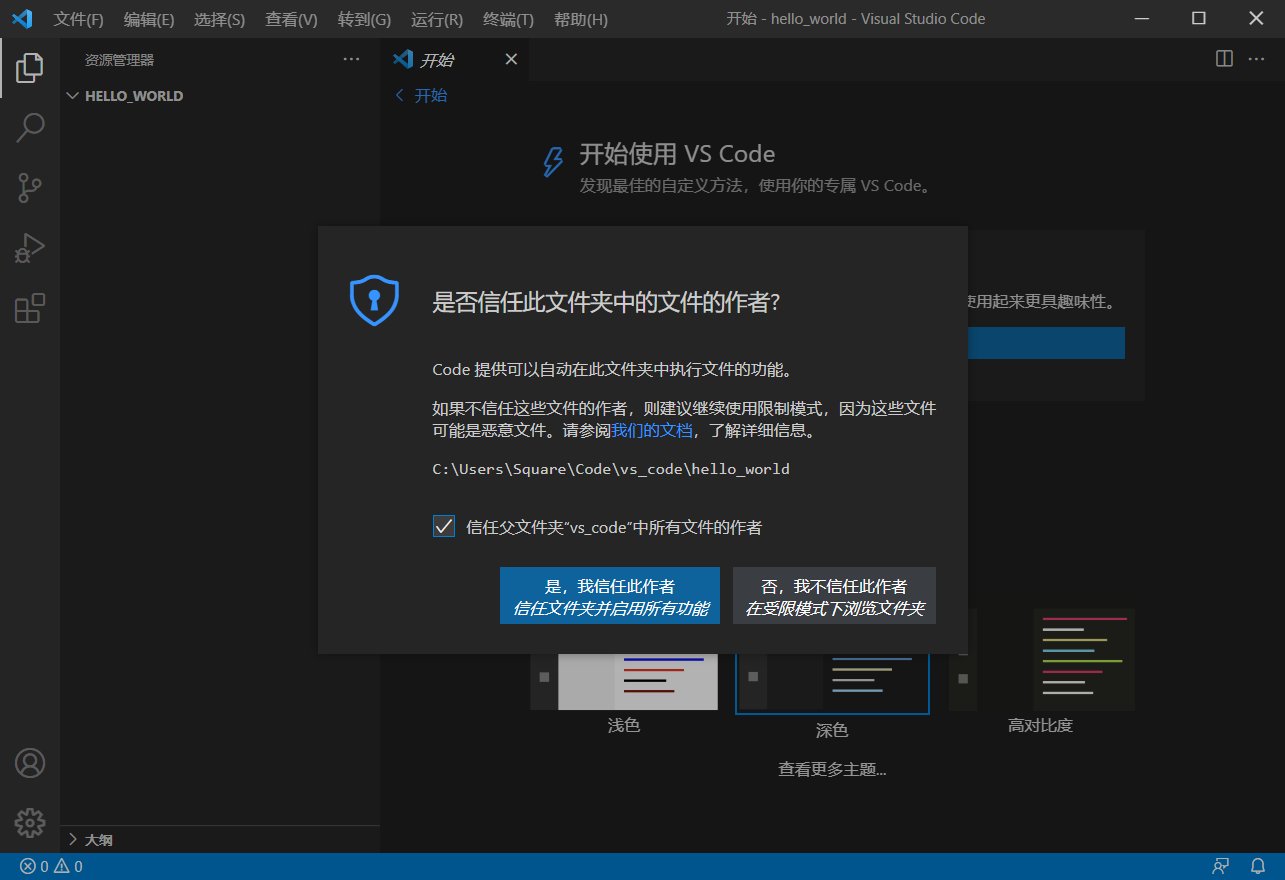Click the 开始使用 VS Code heading

pos(677,154)
